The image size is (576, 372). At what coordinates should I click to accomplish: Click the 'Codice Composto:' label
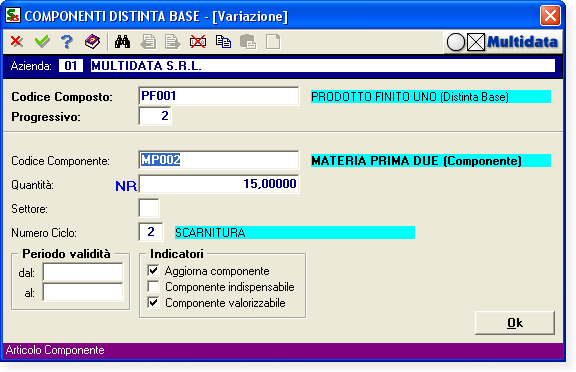coord(62,97)
